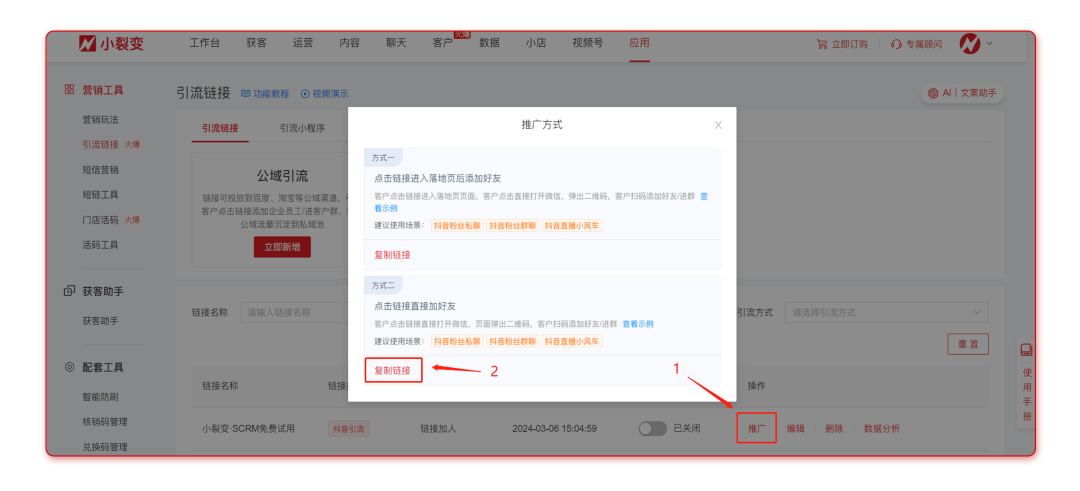1080x491 pixels.
Task: Copy link under 方式一 section
Action: (392, 255)
